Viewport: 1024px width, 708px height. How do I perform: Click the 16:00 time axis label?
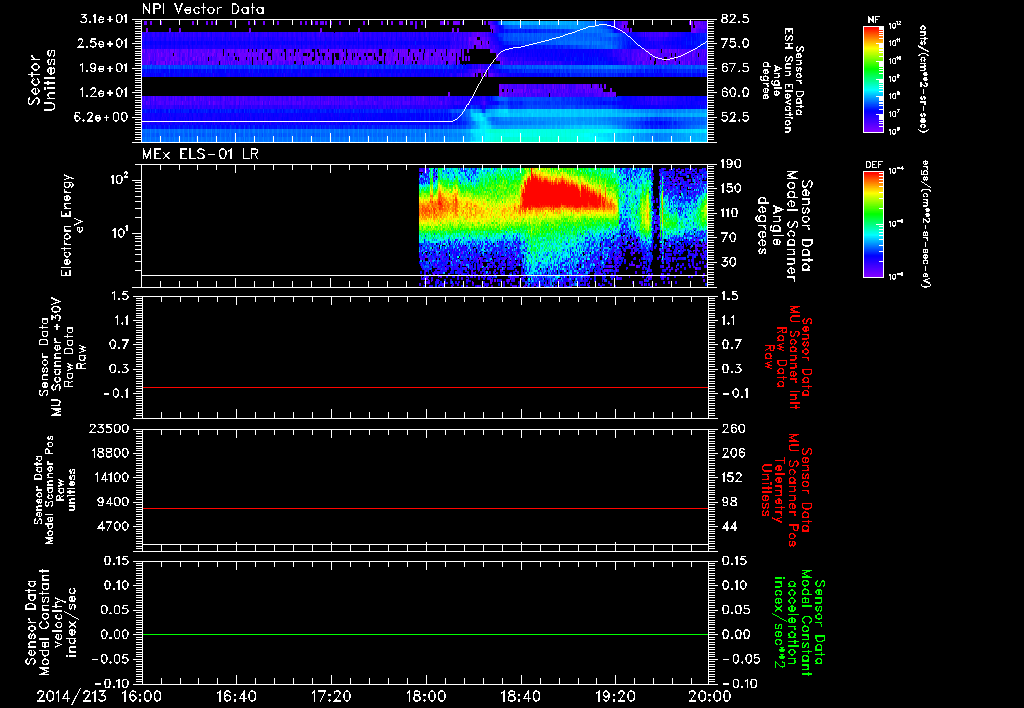point(142,696)
